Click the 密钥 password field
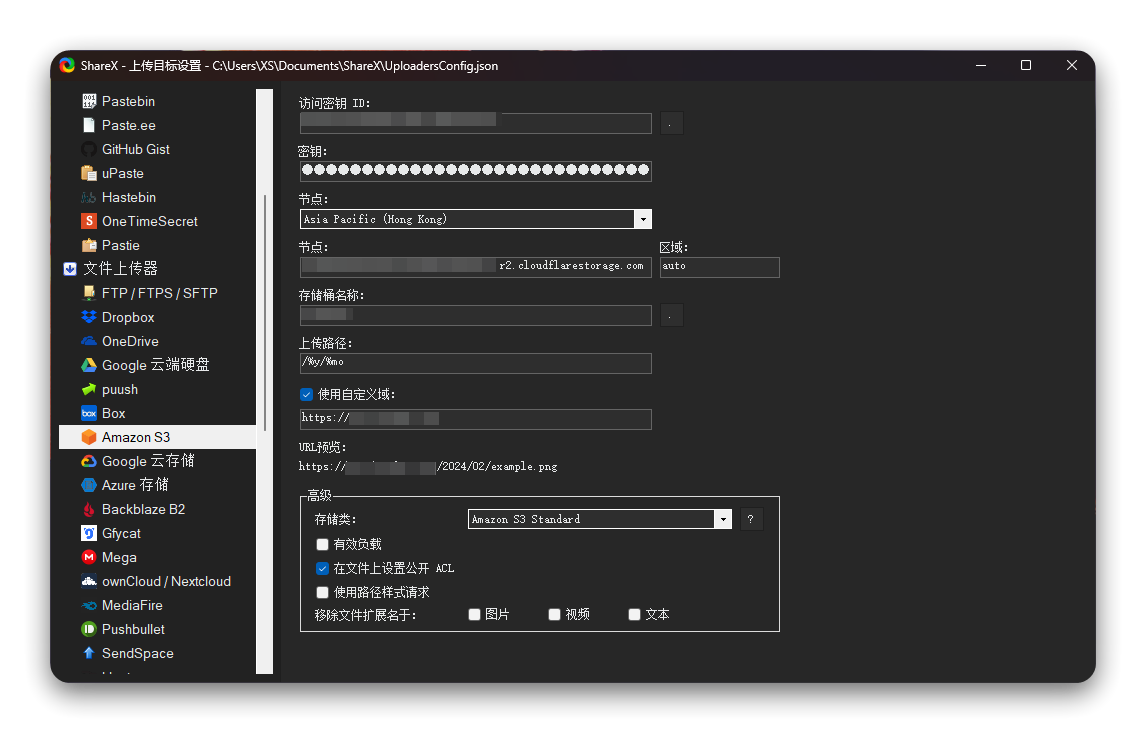1146x733 pixels. coord(476,171)
